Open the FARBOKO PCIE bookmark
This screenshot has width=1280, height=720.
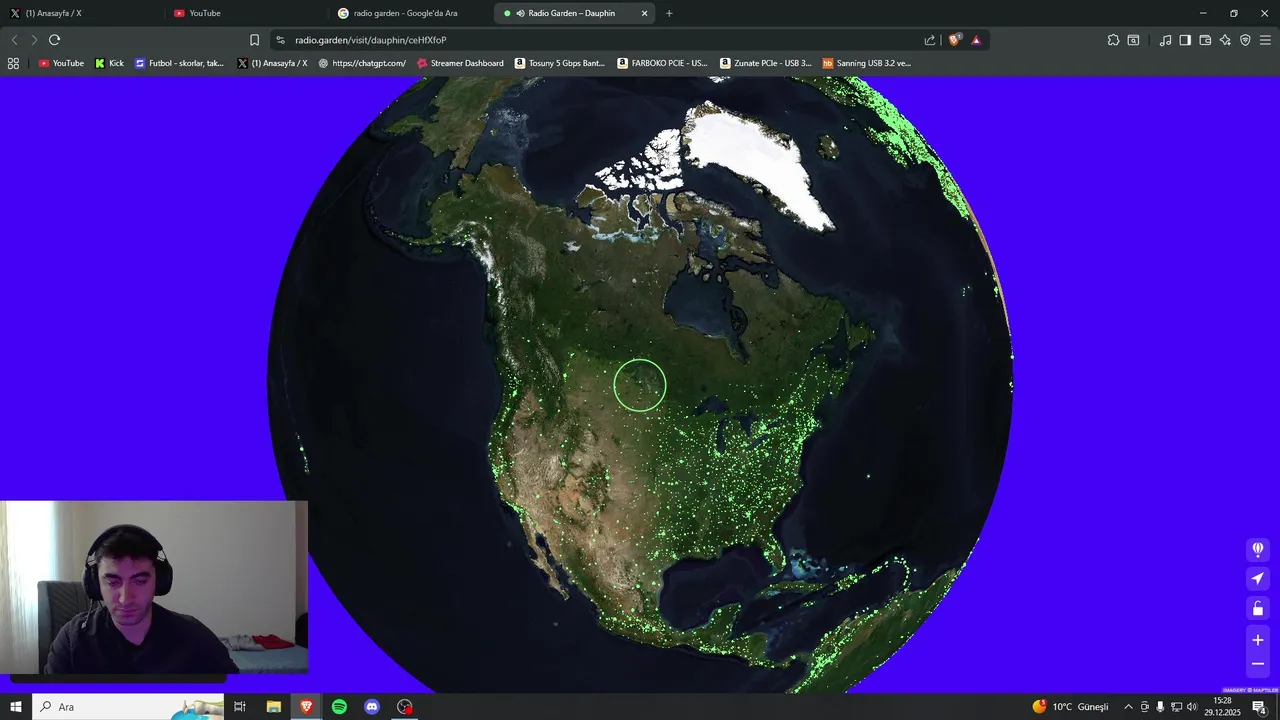662,63
